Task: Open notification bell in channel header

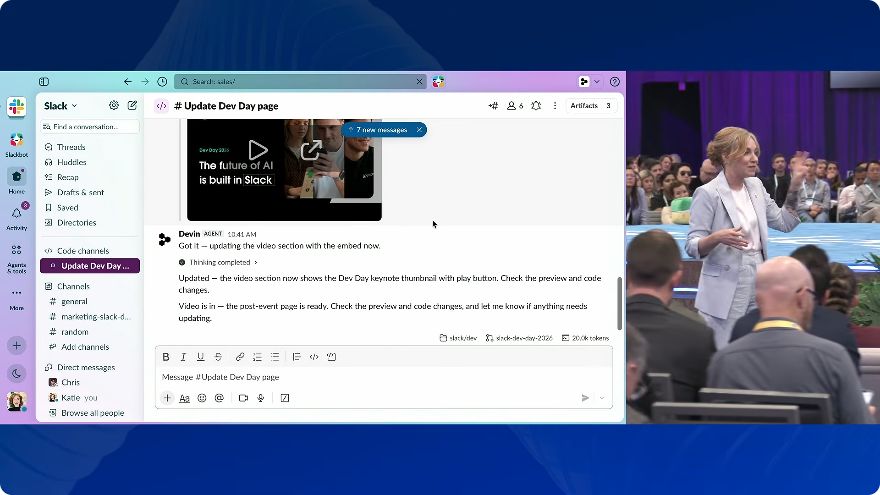Action: [536, 106]
